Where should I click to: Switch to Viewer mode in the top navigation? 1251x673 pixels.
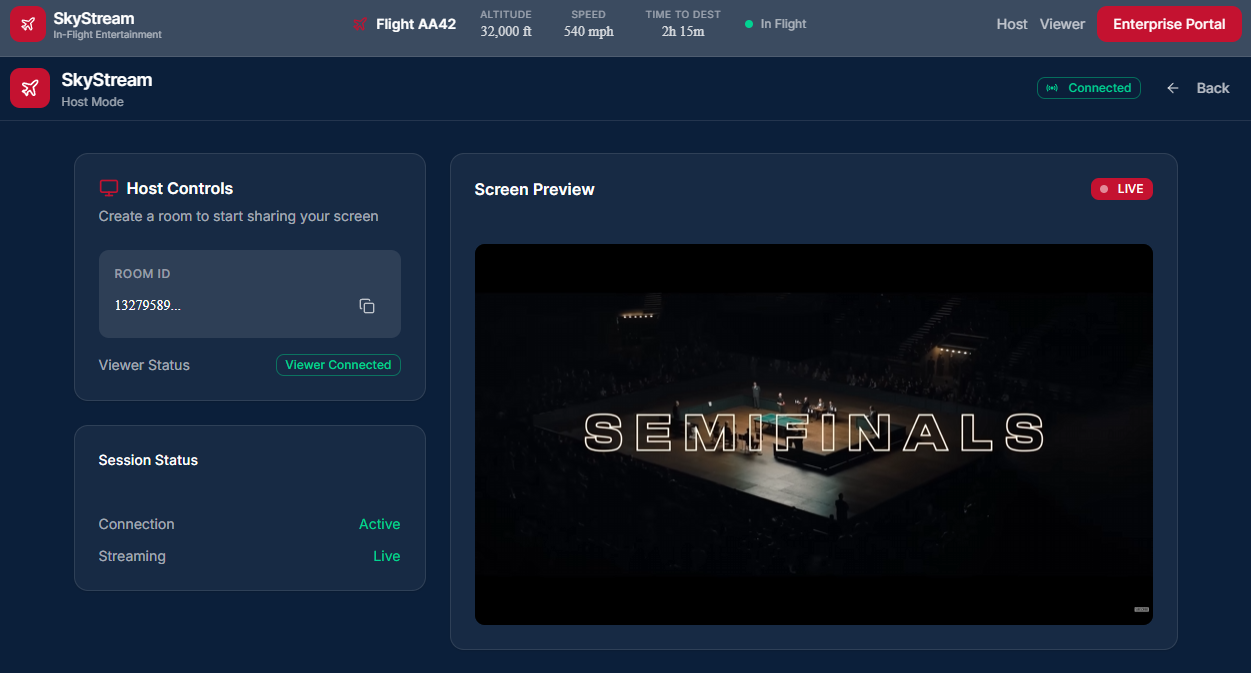[1062, 24]
